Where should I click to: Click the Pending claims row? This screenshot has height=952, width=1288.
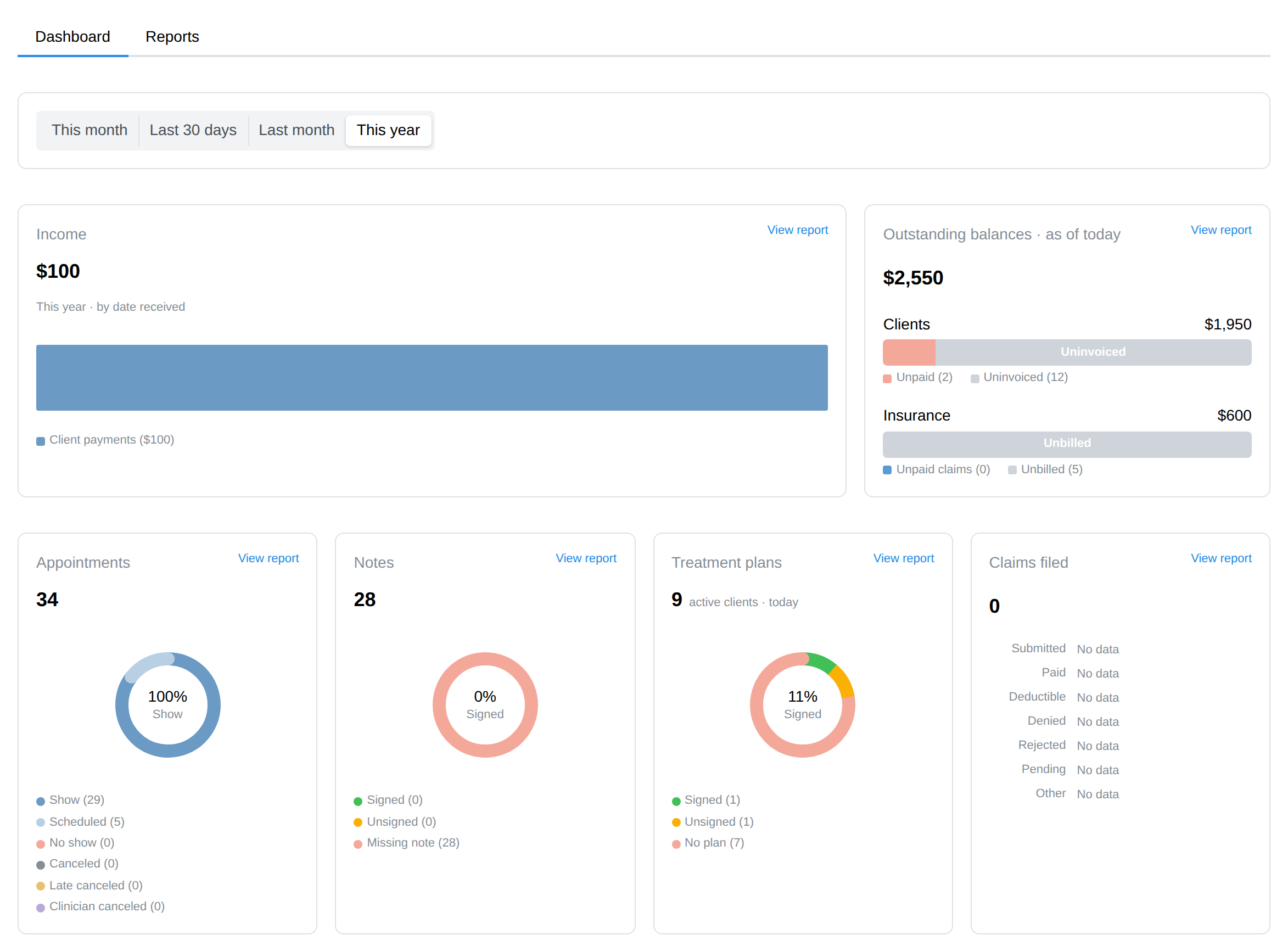pyautogui.click(x=1070, y=770)
